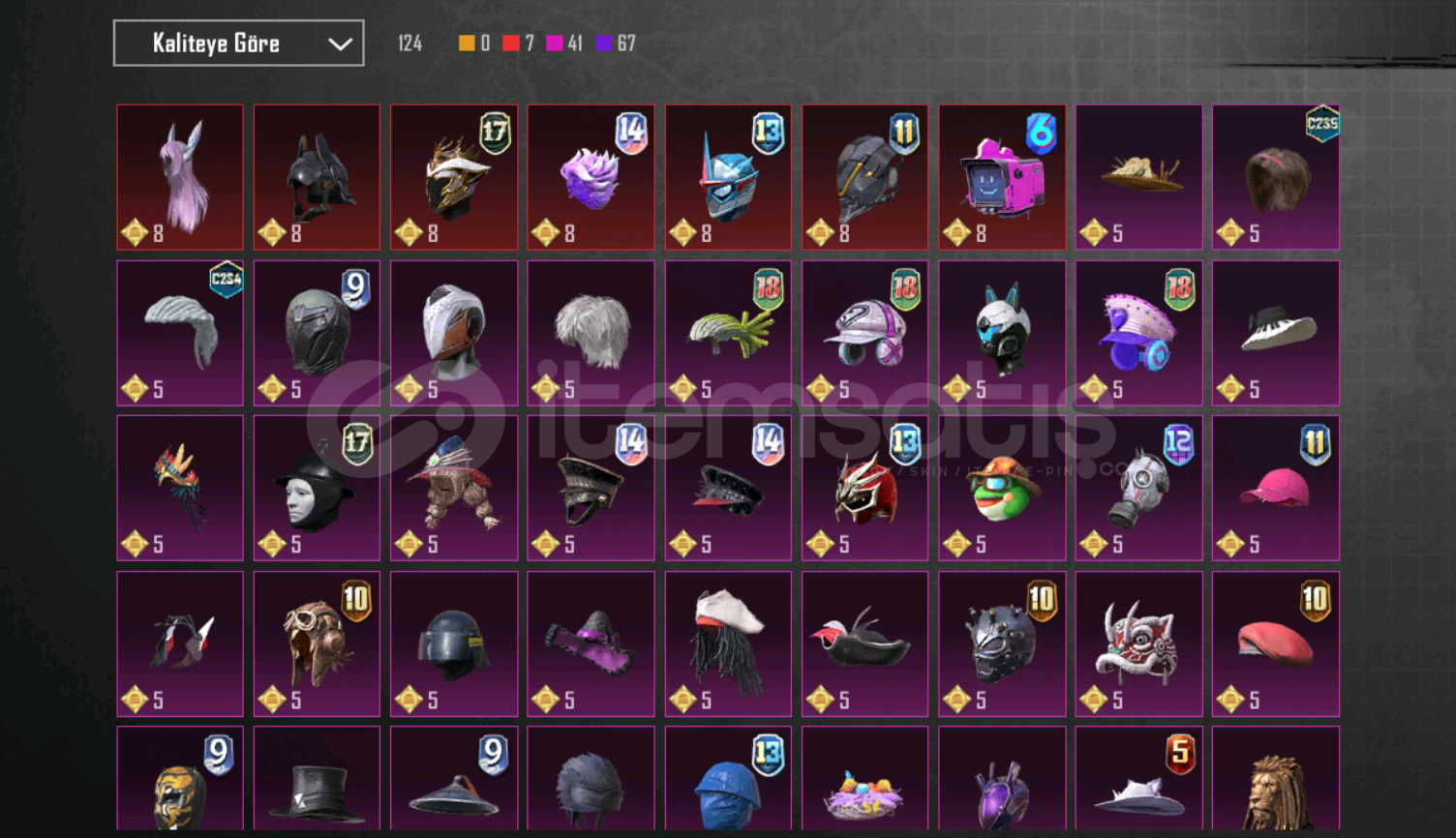Select the pink baseball cap badge 11

[x=1276, y=489]
